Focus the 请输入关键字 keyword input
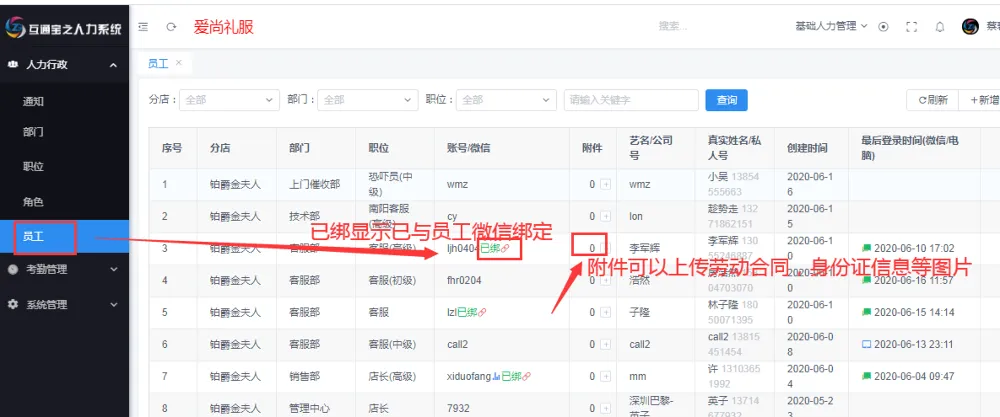 point(630,100)
